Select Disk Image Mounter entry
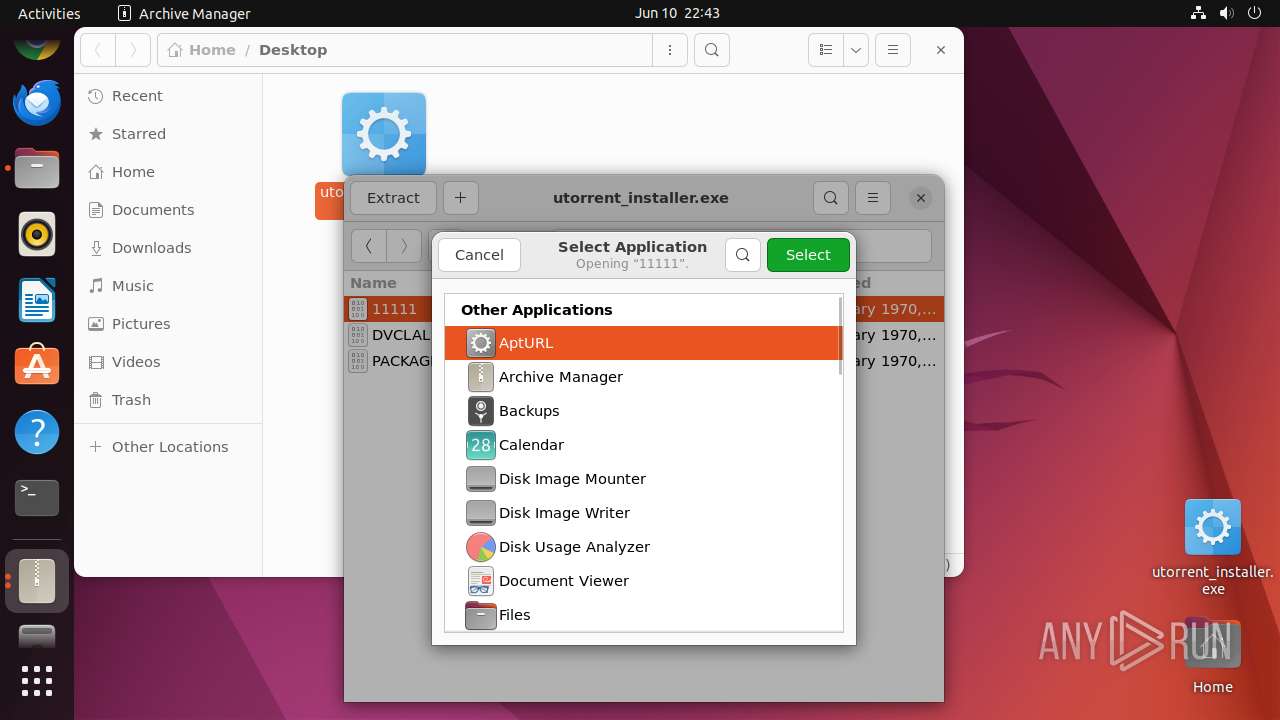Viewport: 1280px width, 720px height. tap(642, 479)
